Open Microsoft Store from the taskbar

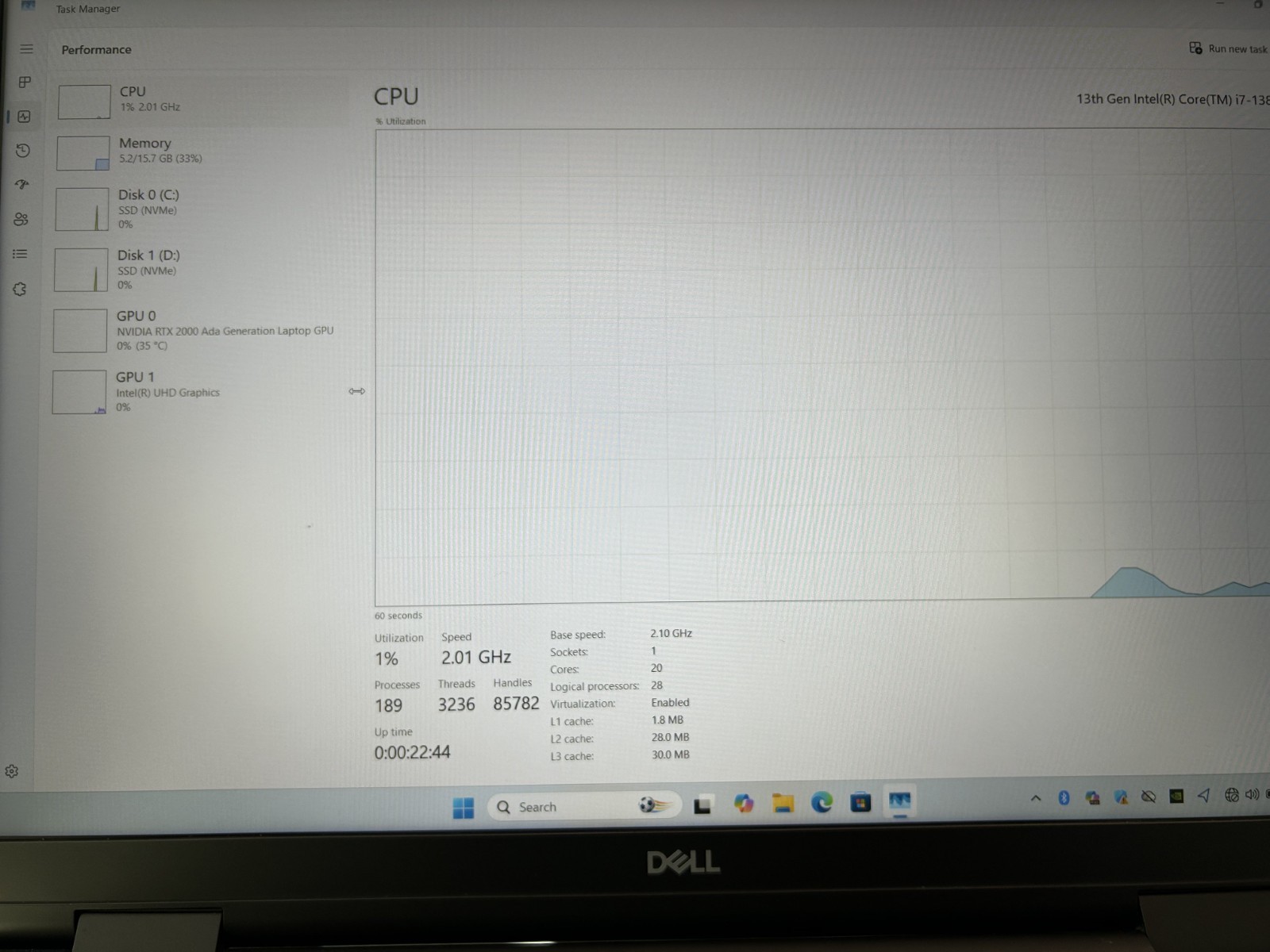860,802
